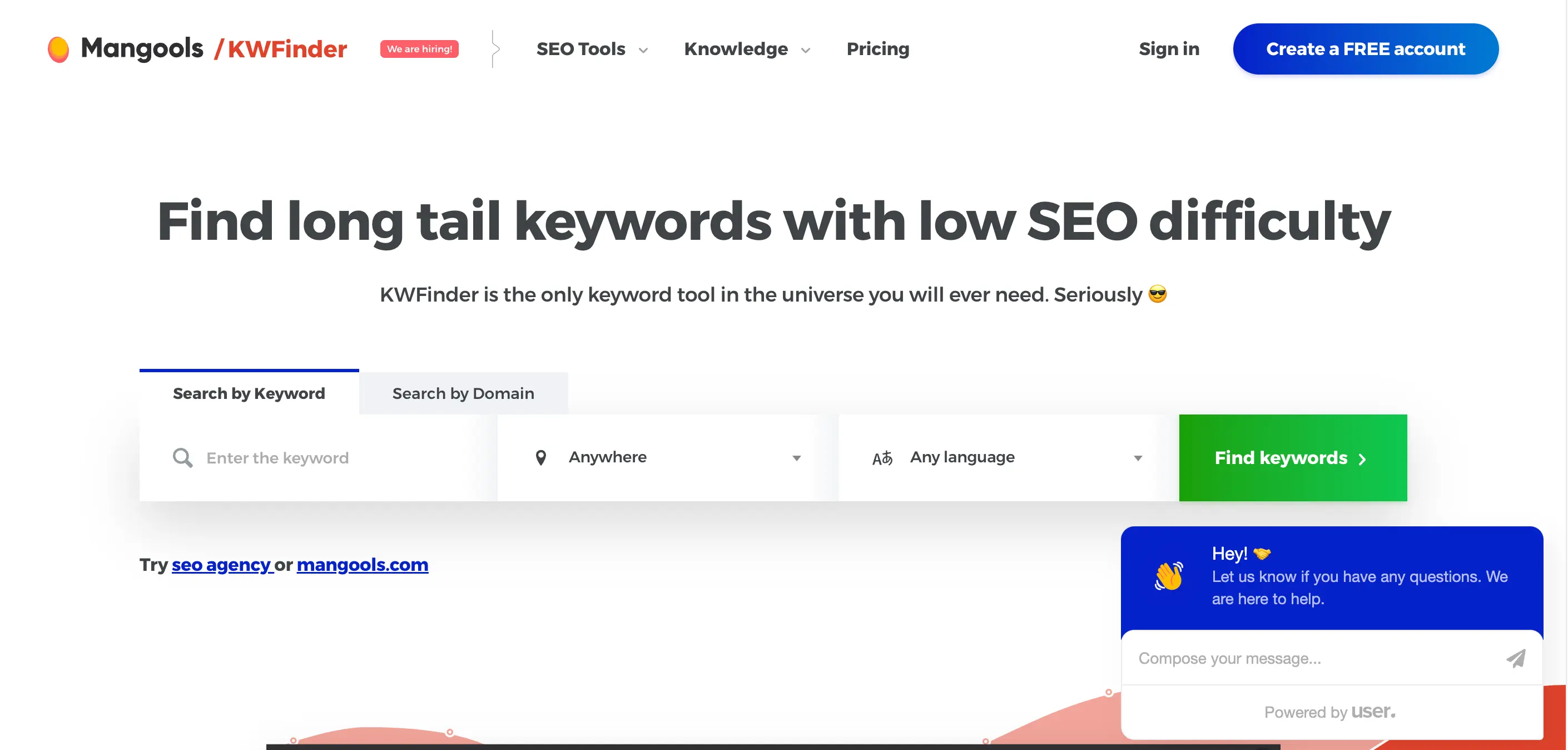
Task: Click the Sign in link
Action: pyautogui.click(x=1170, y=48)
